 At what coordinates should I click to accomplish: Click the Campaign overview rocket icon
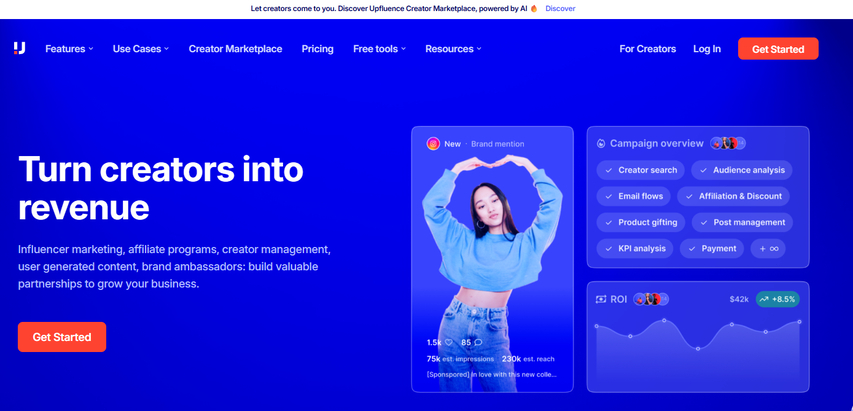point(601,144)
